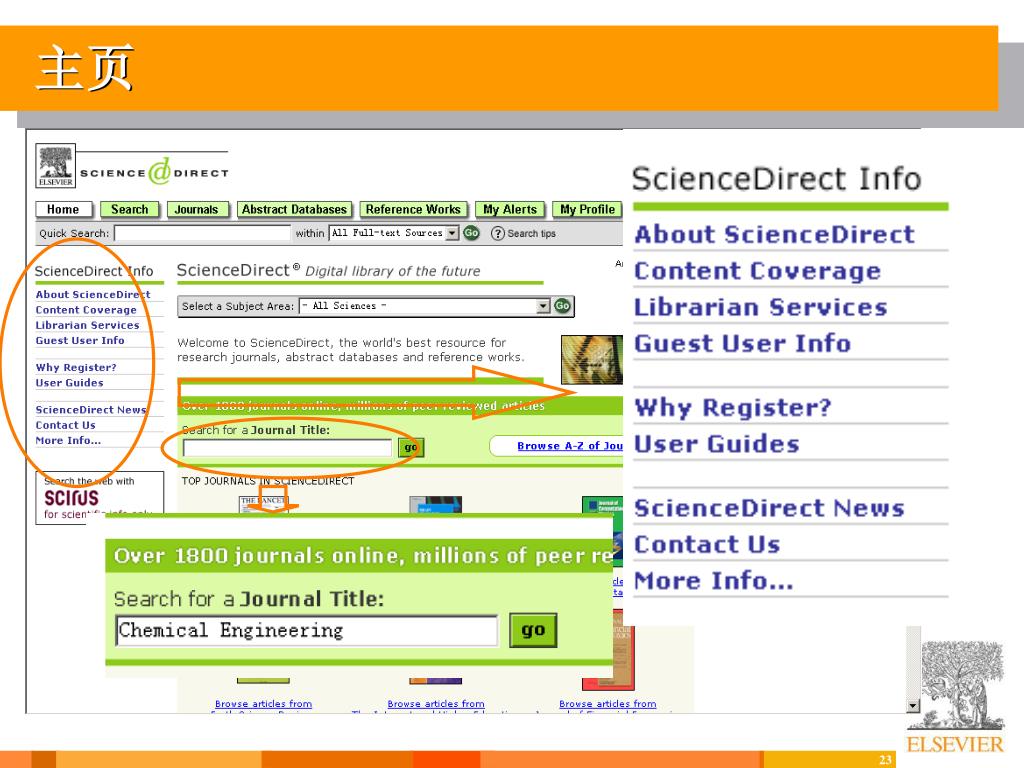This screenshot has height=768, width=1024.
Task: Open My Profile tab
Action: [587, 210]
